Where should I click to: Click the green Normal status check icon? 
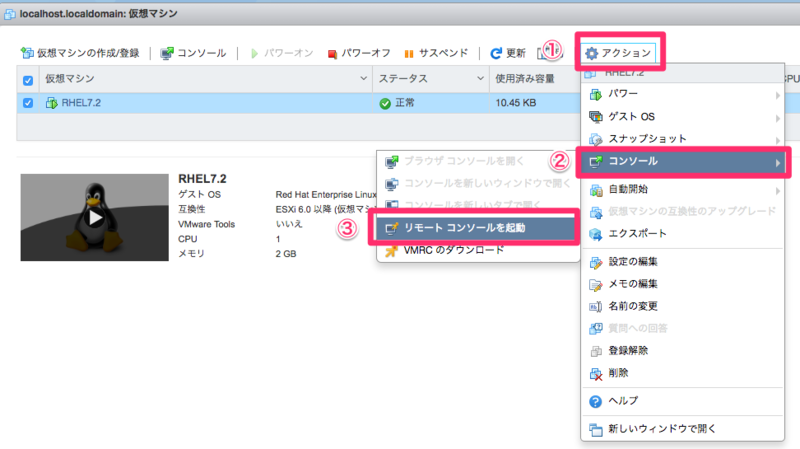click(385, 104)
